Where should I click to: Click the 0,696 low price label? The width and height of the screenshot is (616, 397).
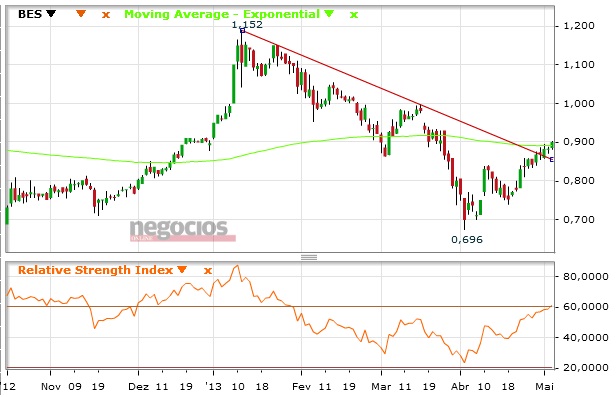pos(467,240)
